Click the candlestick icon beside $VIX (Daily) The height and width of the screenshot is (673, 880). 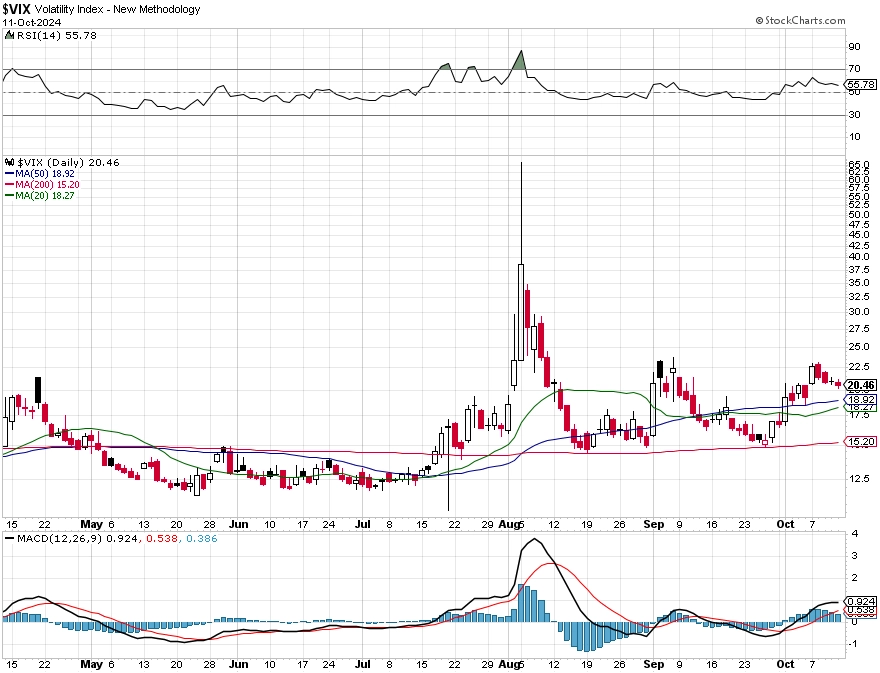pos(10,162)
